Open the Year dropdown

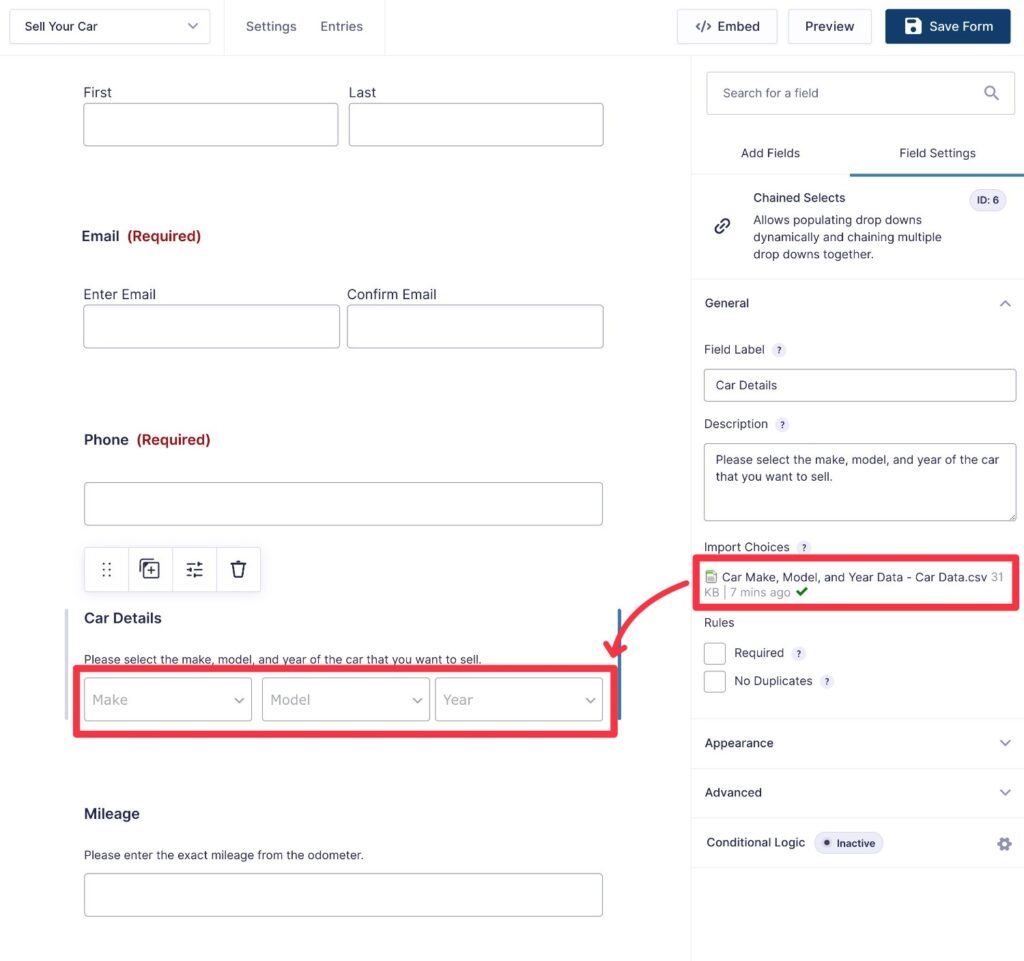[x=519, y=700]
